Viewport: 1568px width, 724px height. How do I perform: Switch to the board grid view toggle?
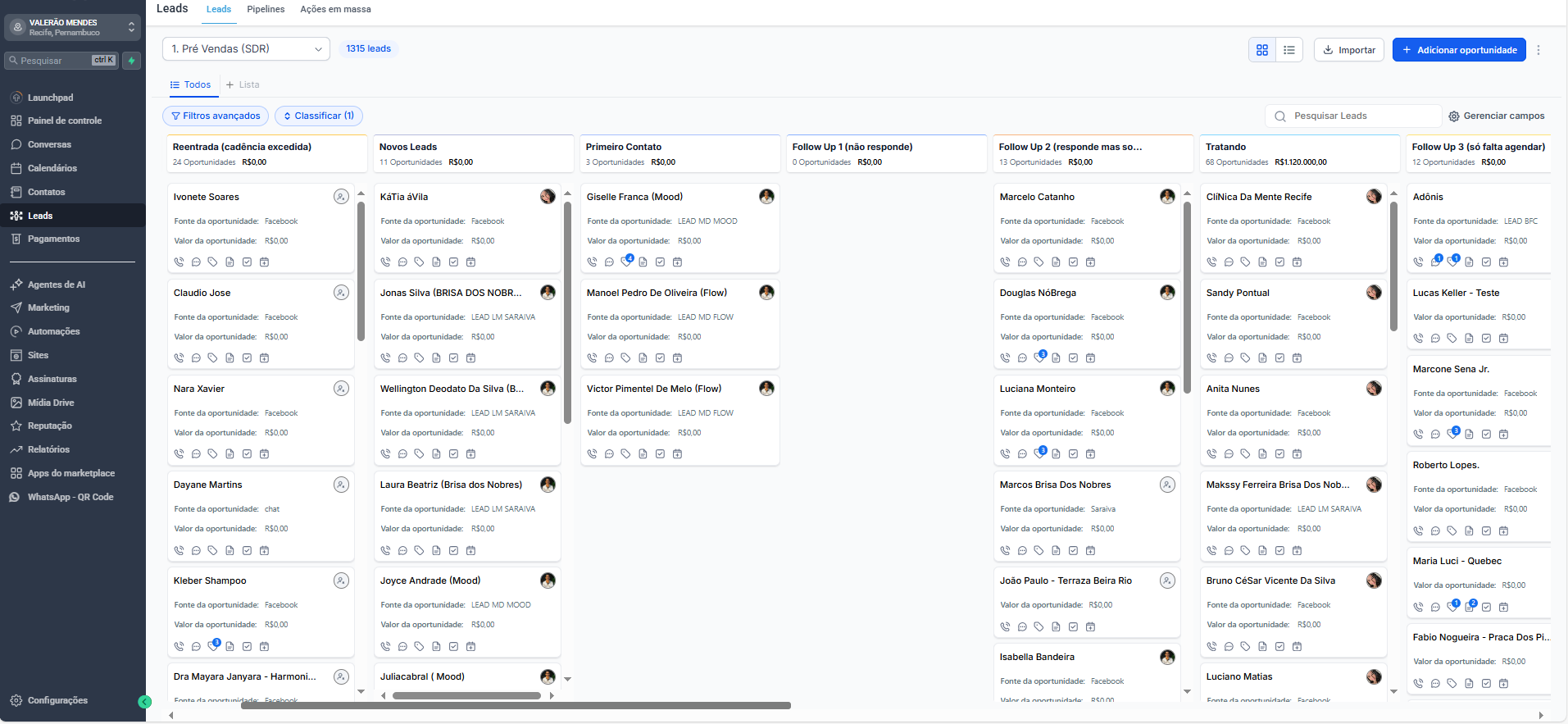[1262, 50]
